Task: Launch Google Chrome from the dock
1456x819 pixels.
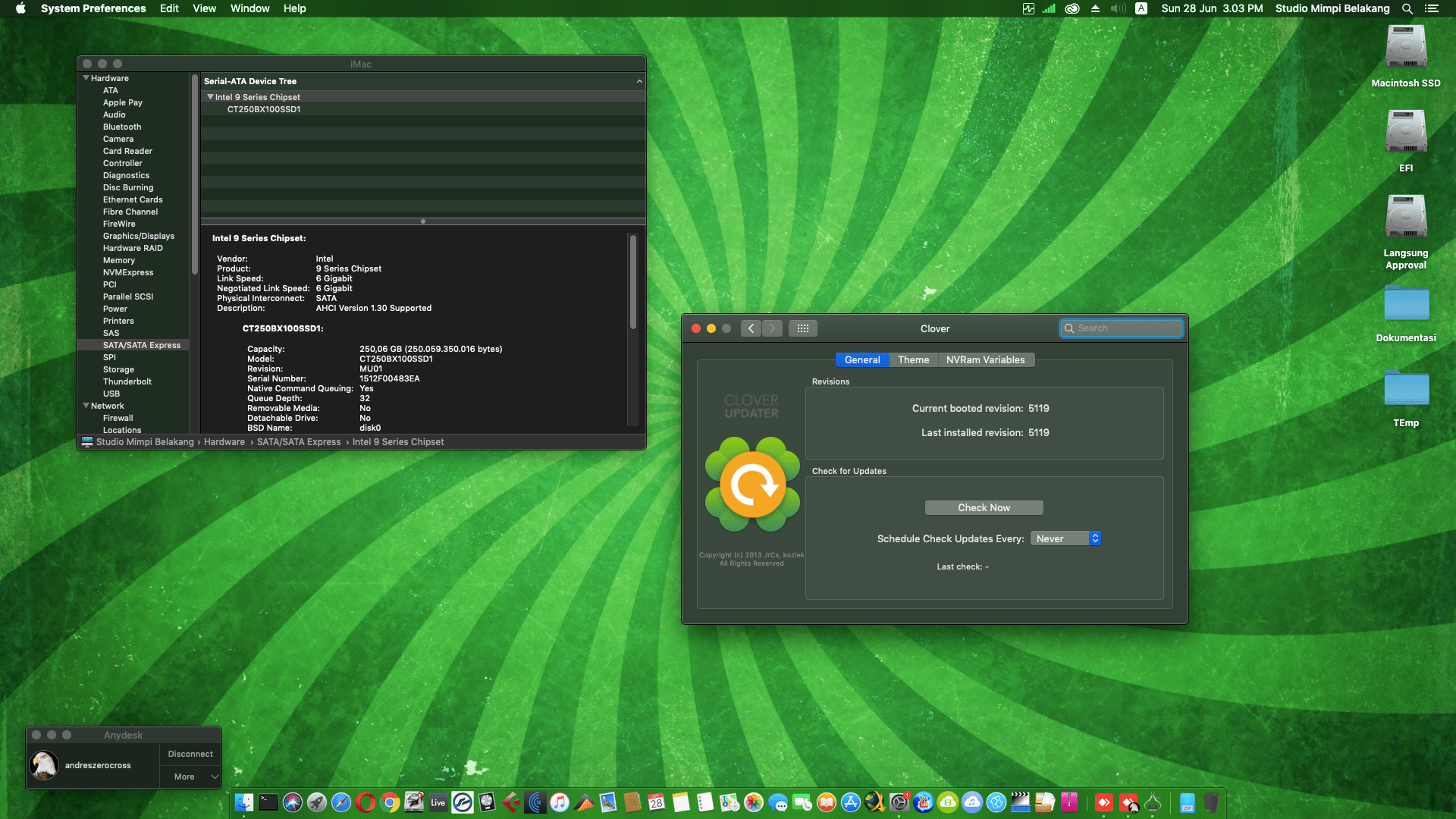Action: tap(390, 802)
